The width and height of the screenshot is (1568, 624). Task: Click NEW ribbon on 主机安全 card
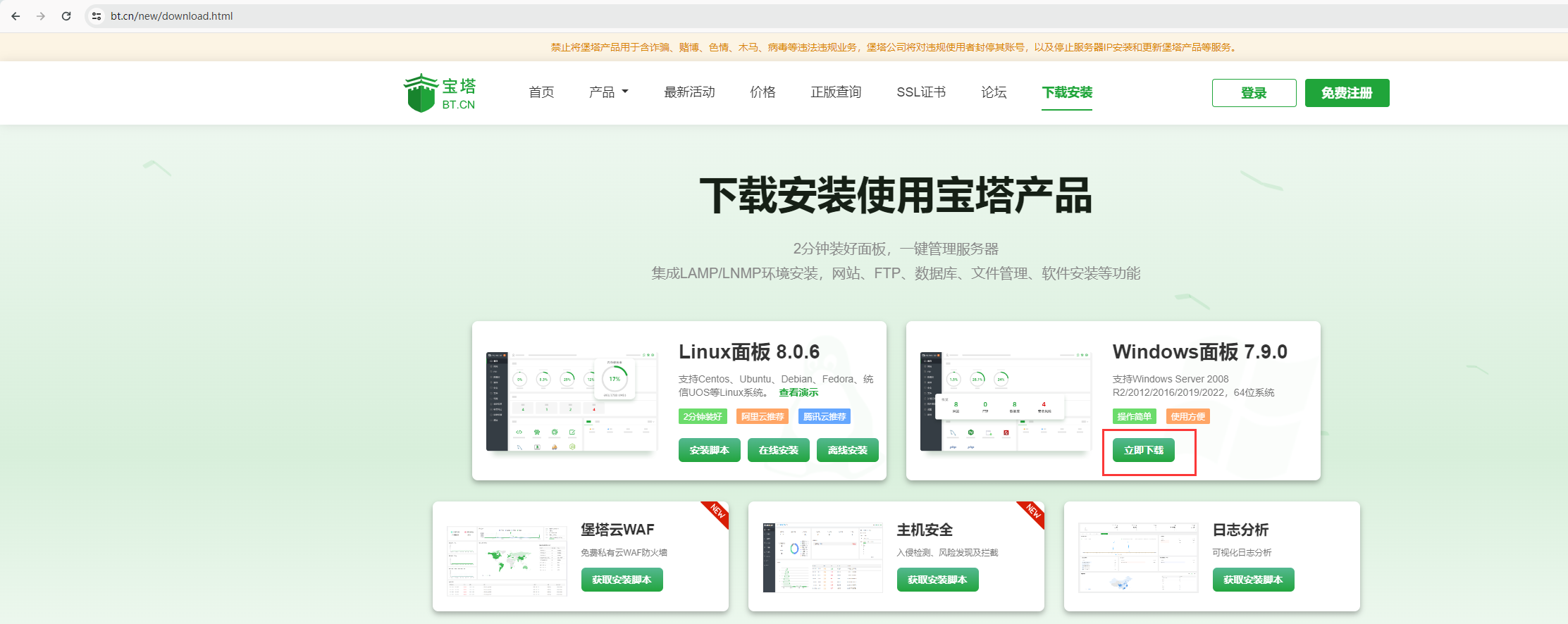pos(1033,512)
